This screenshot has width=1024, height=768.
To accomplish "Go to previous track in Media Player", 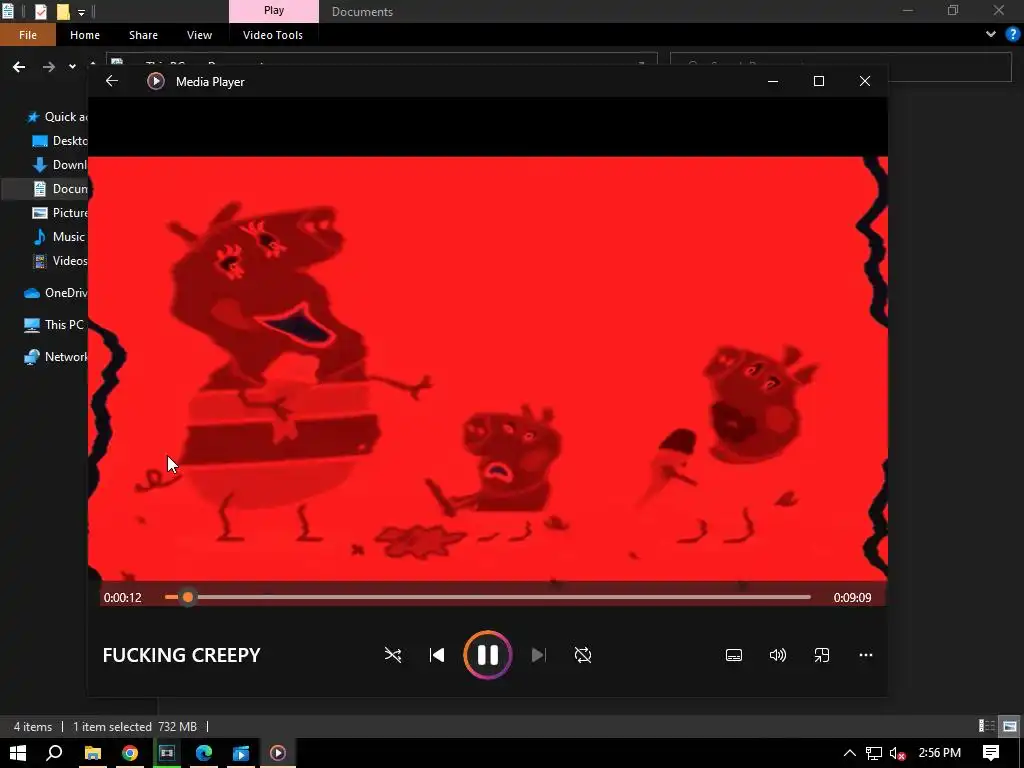I will [437, 655].
